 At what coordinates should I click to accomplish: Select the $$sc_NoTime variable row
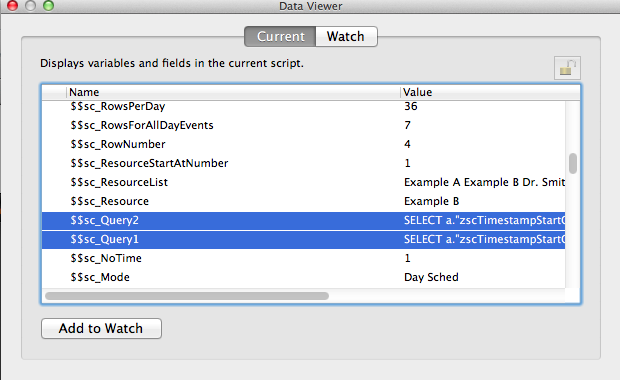tap(304, 258)
